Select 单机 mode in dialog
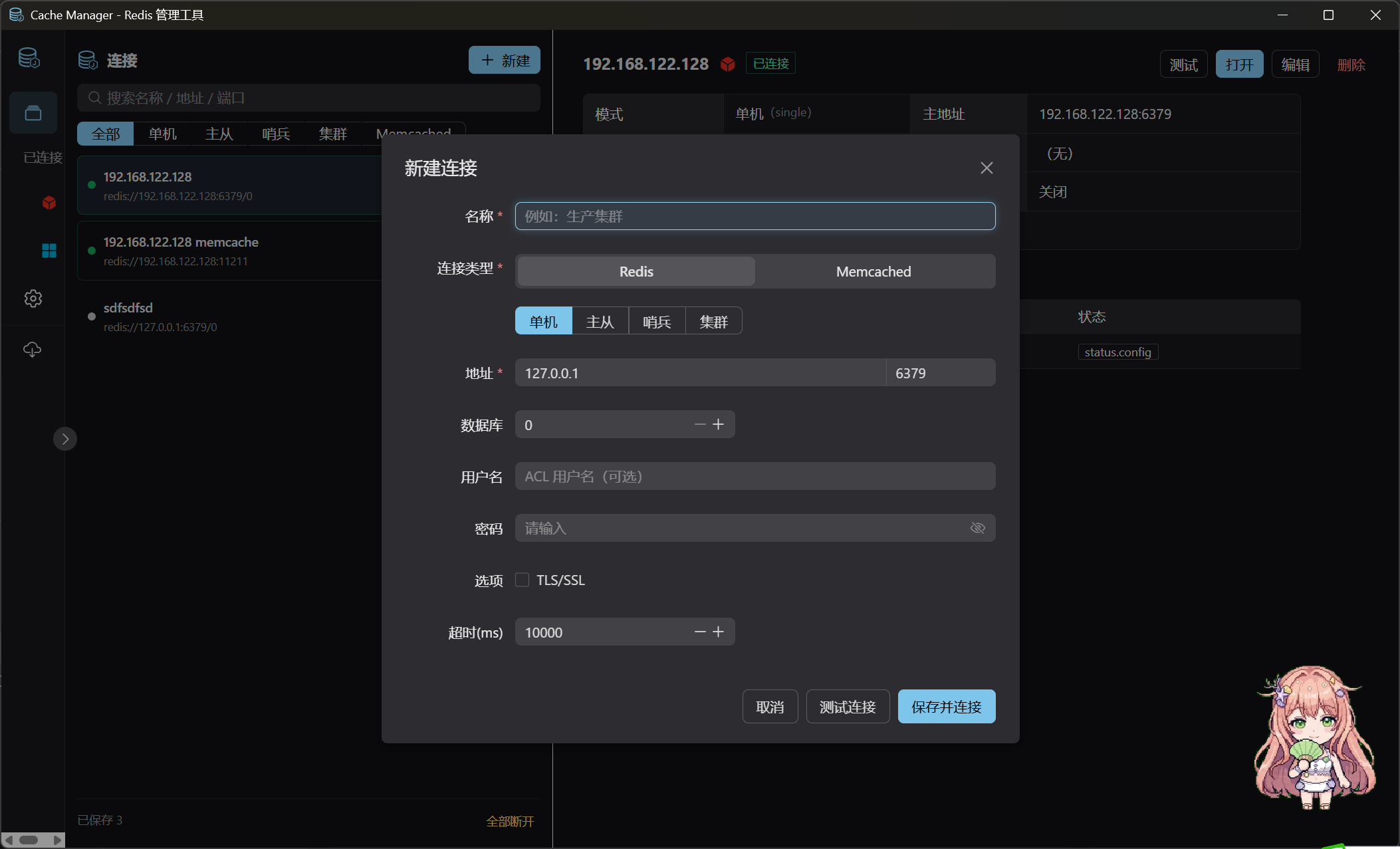1400x849 pixels. coord(543,321)
